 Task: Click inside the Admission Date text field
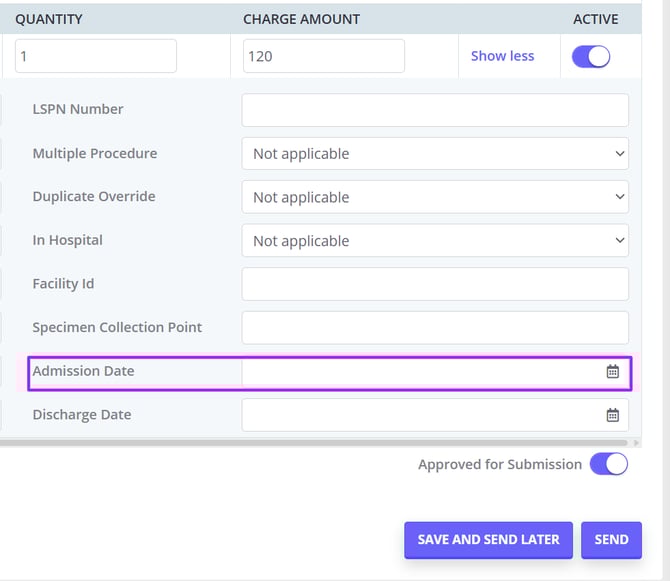point(420,372)
